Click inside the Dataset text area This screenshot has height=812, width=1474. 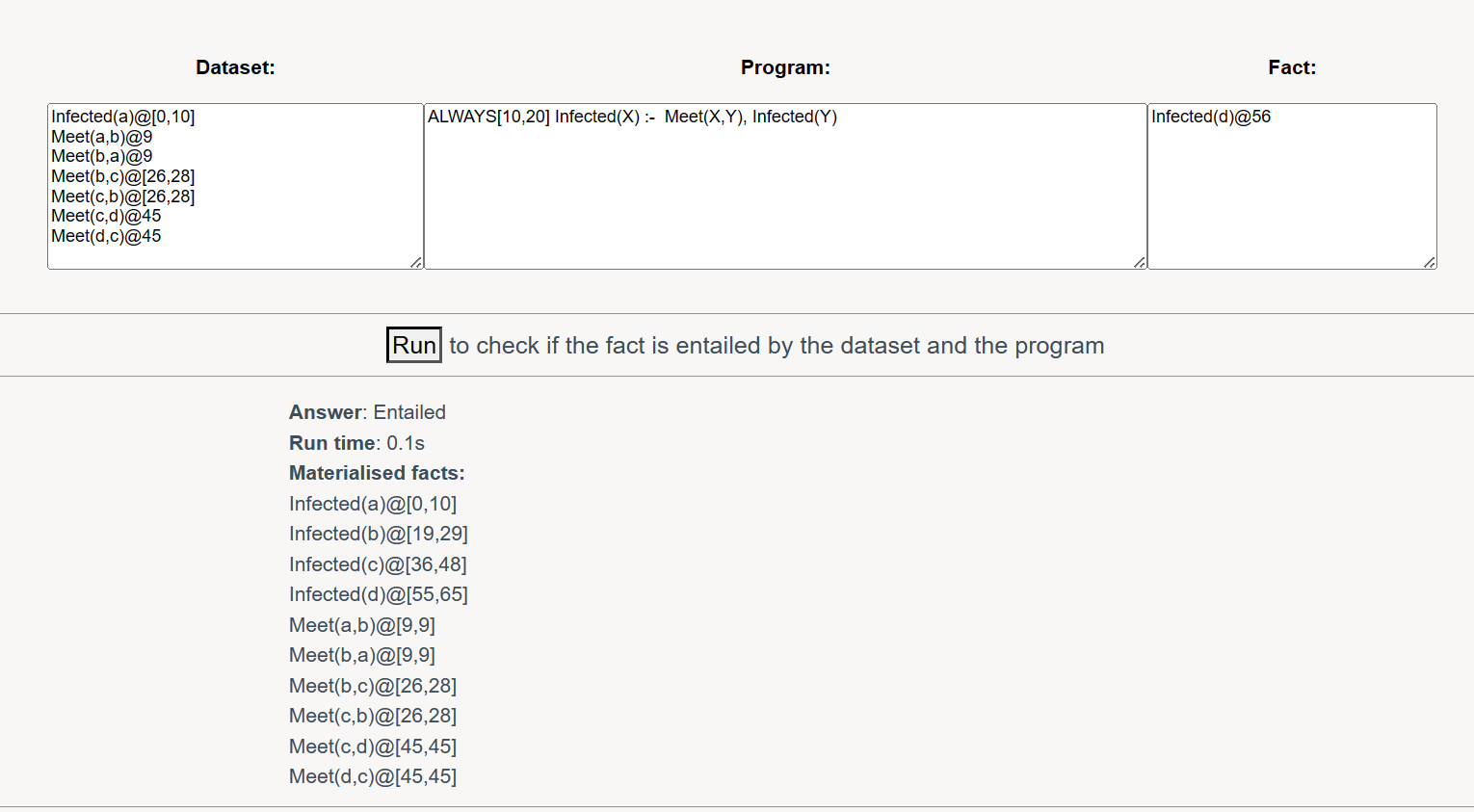tap(235, 186)
